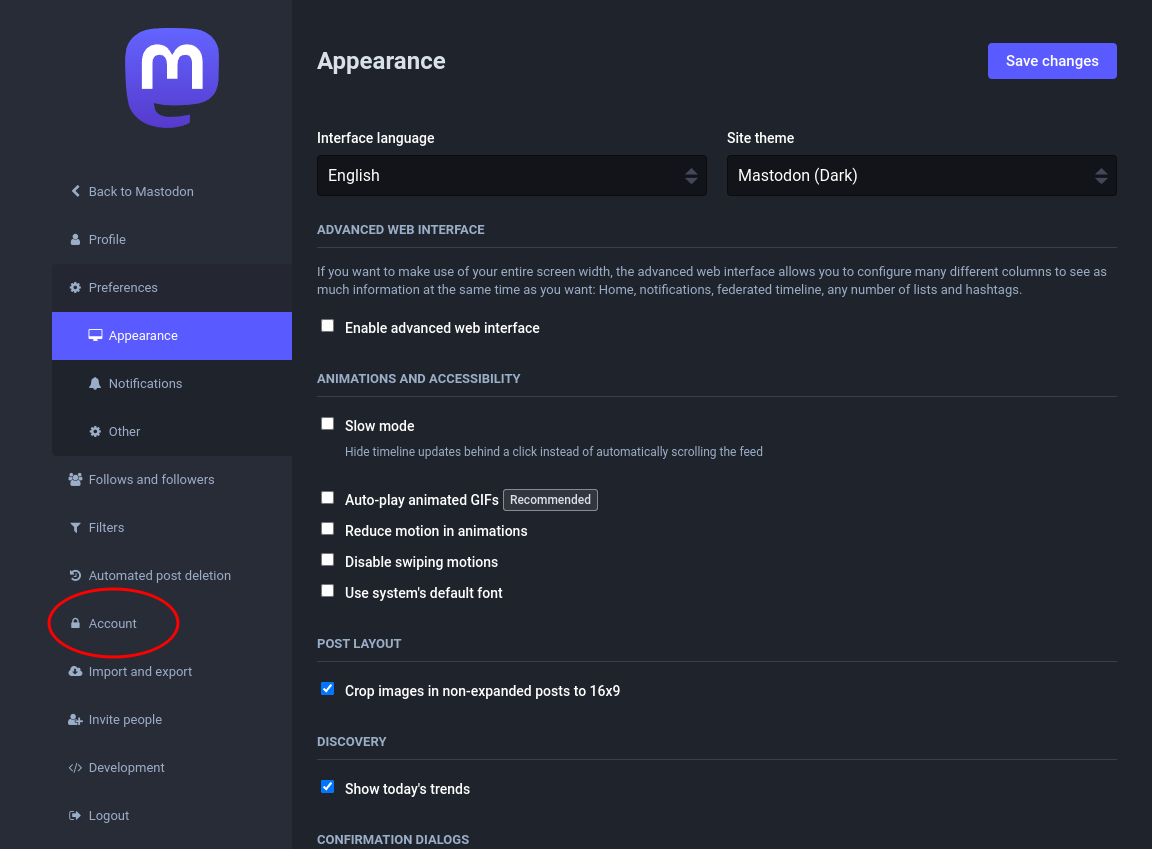Click the Filters funnel icon
Viewport: 1152px width, 849px height.
click(75, 527)
